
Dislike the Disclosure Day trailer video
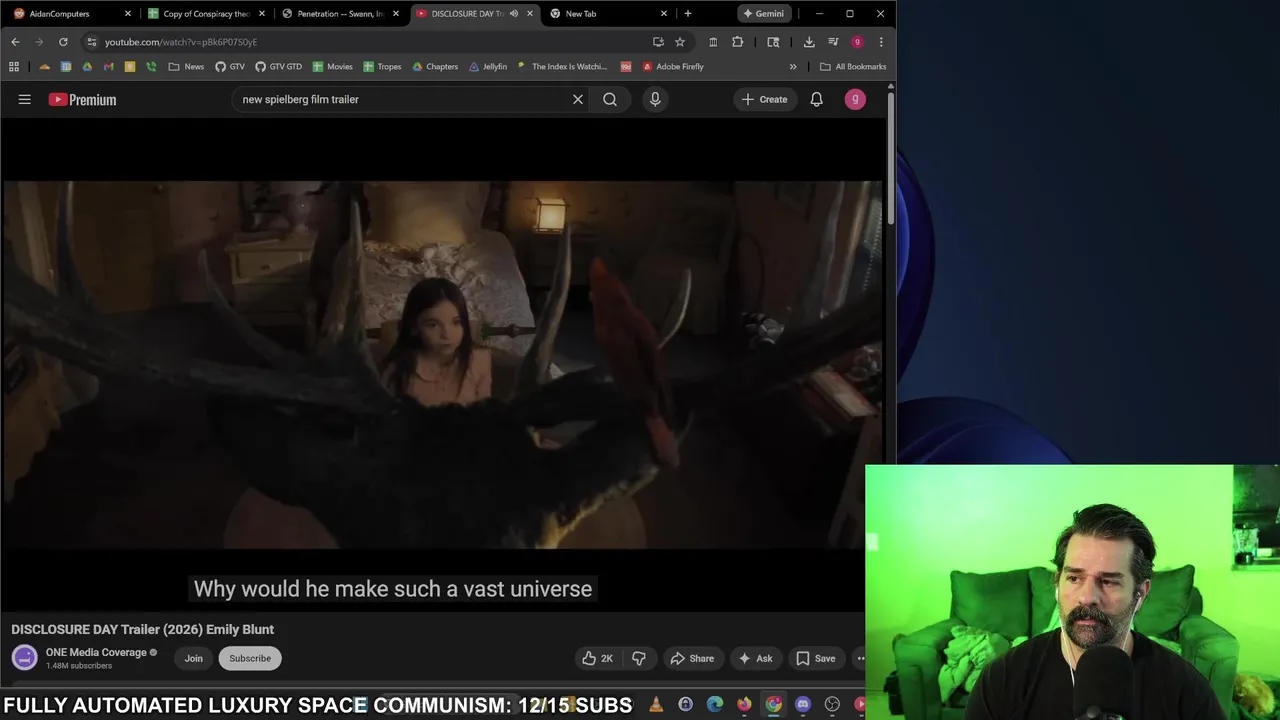(638, 658)
